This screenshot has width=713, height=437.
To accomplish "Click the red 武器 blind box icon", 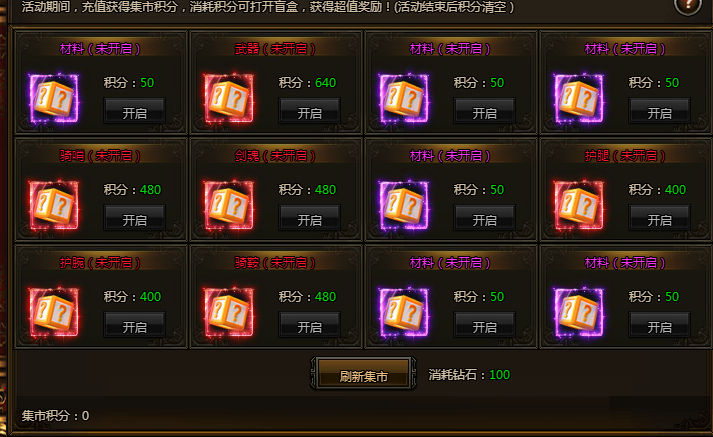I will tap(229, 98).
